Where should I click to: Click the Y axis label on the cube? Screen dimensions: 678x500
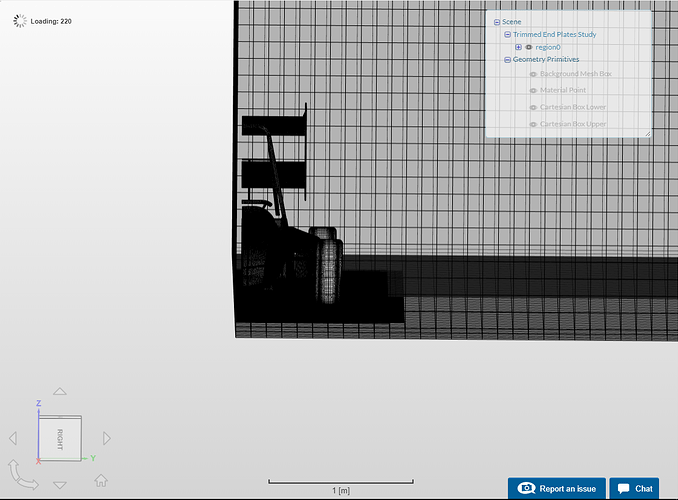click(93, 458)
